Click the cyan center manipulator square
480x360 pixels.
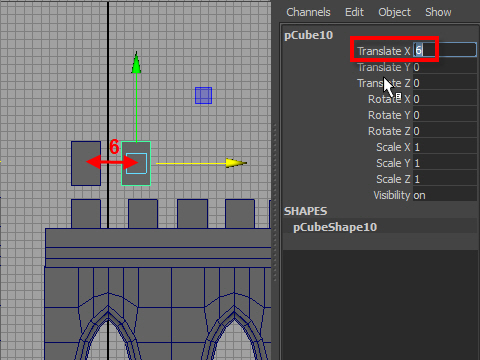point(136,163)
